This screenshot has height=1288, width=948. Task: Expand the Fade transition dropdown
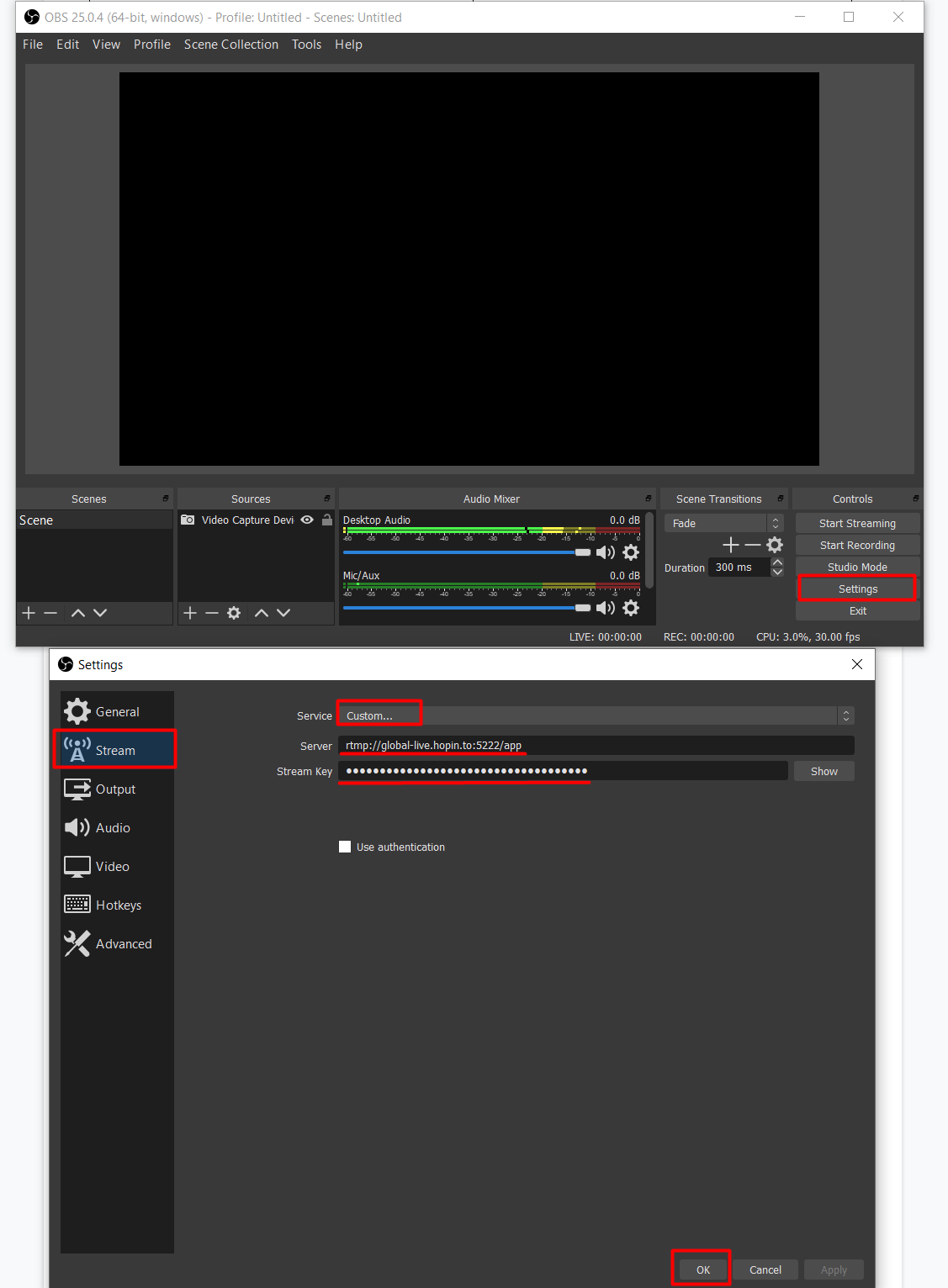(x=723, y=523)
